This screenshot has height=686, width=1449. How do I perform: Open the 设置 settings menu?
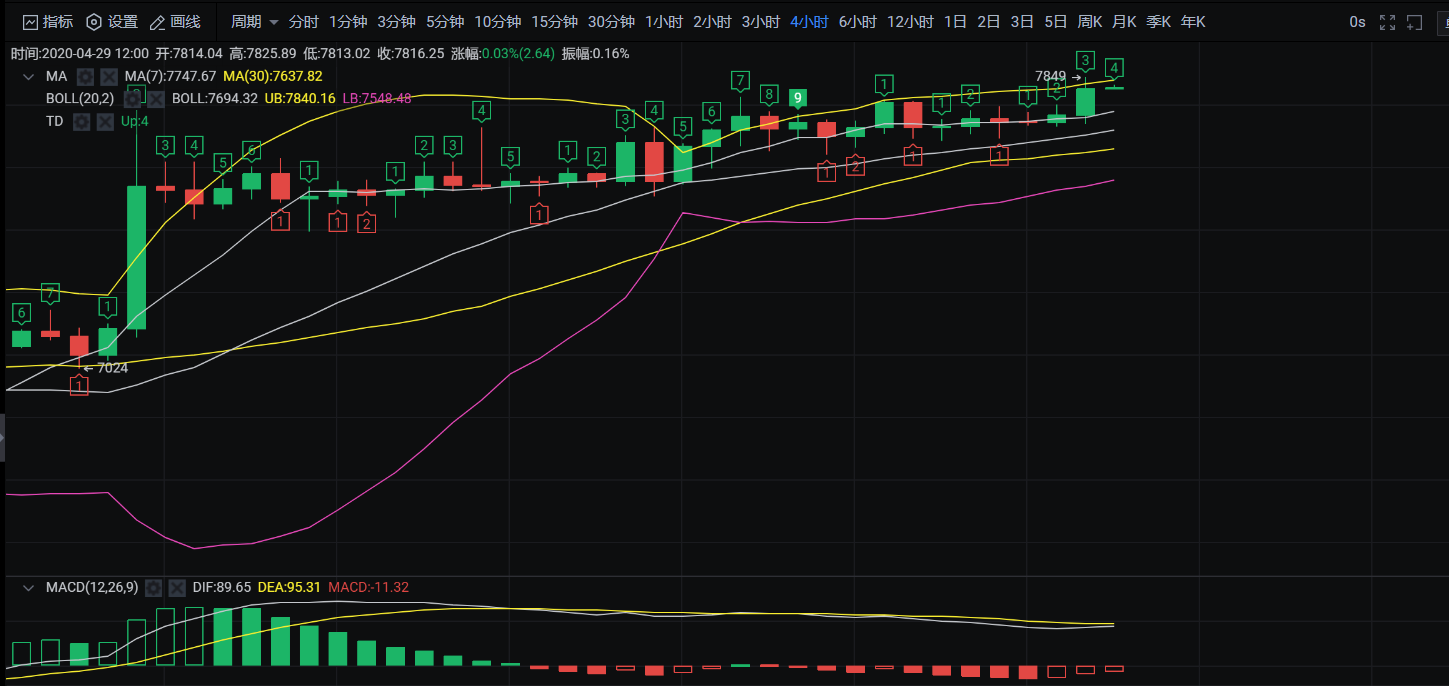[x=112, y=22]
